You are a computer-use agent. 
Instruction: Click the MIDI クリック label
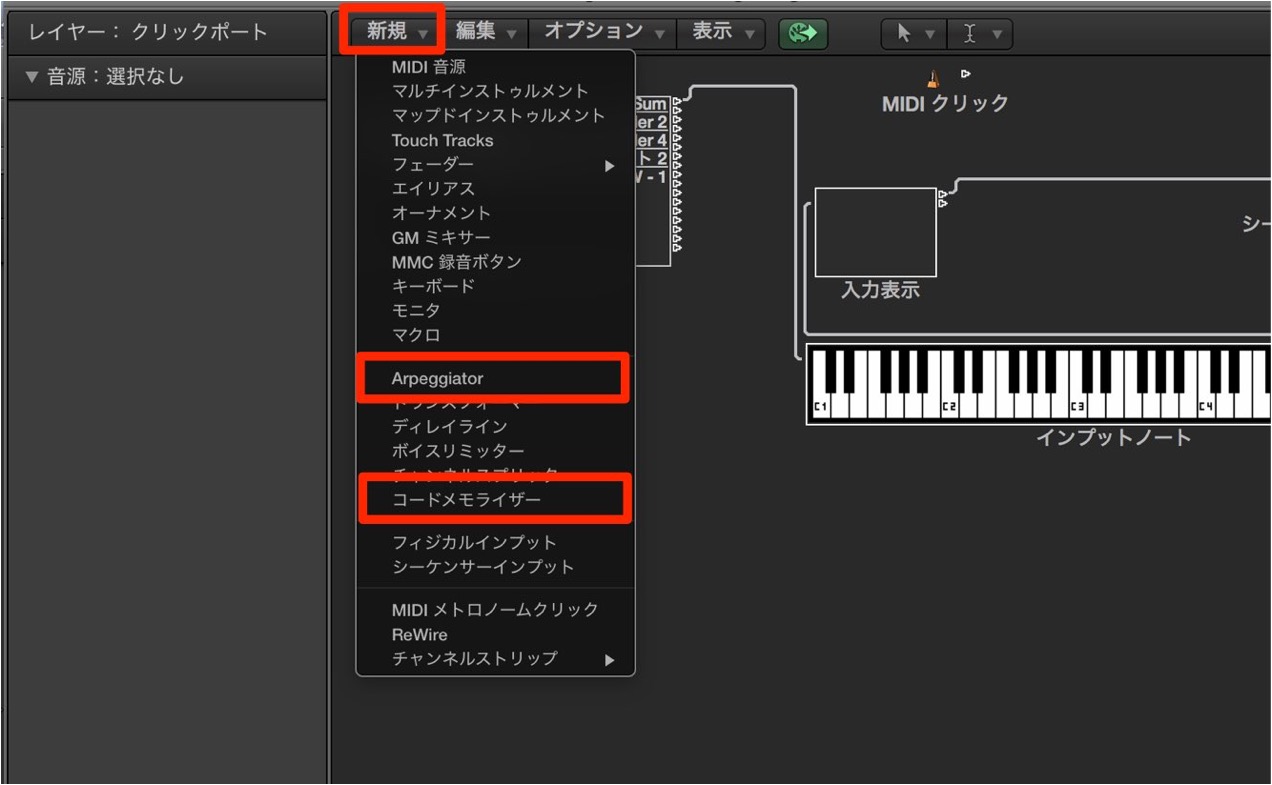pos(945,103)
